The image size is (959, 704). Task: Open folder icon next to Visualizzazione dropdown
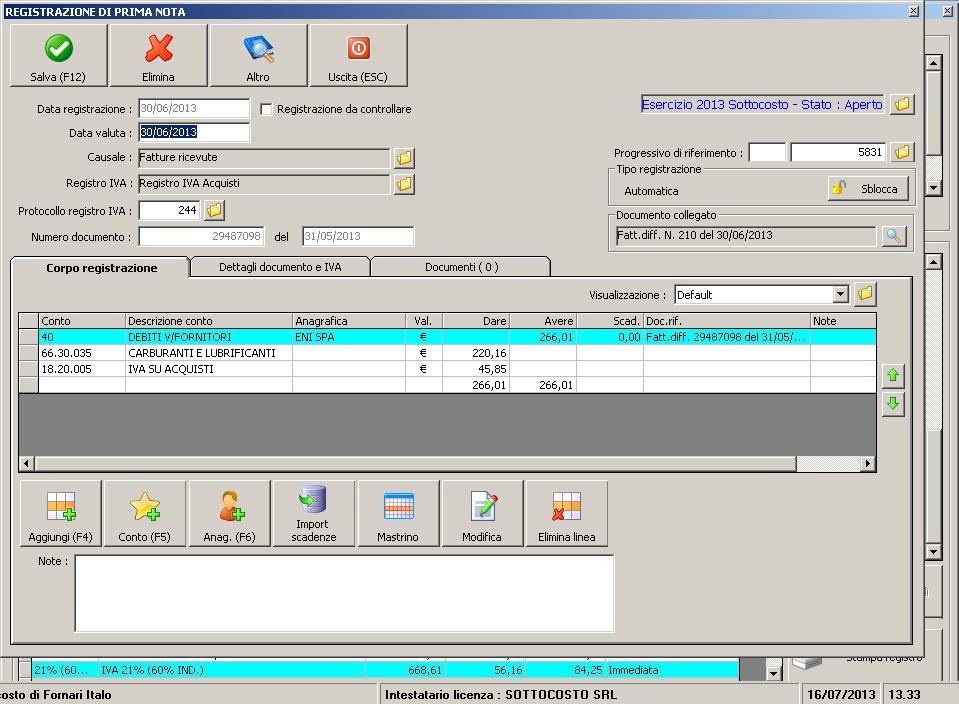[865, 294]
